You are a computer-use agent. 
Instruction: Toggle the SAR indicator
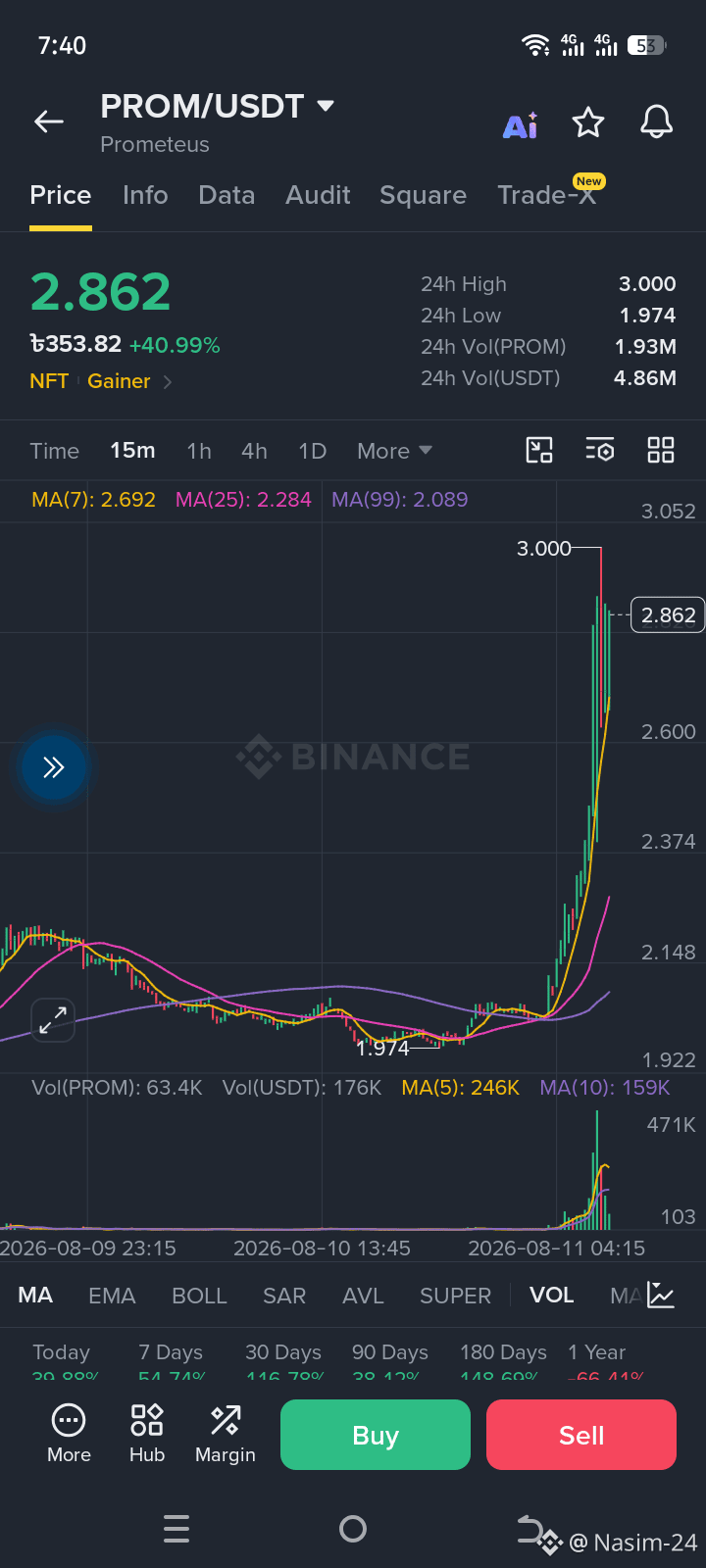(x=284, y=1296)
